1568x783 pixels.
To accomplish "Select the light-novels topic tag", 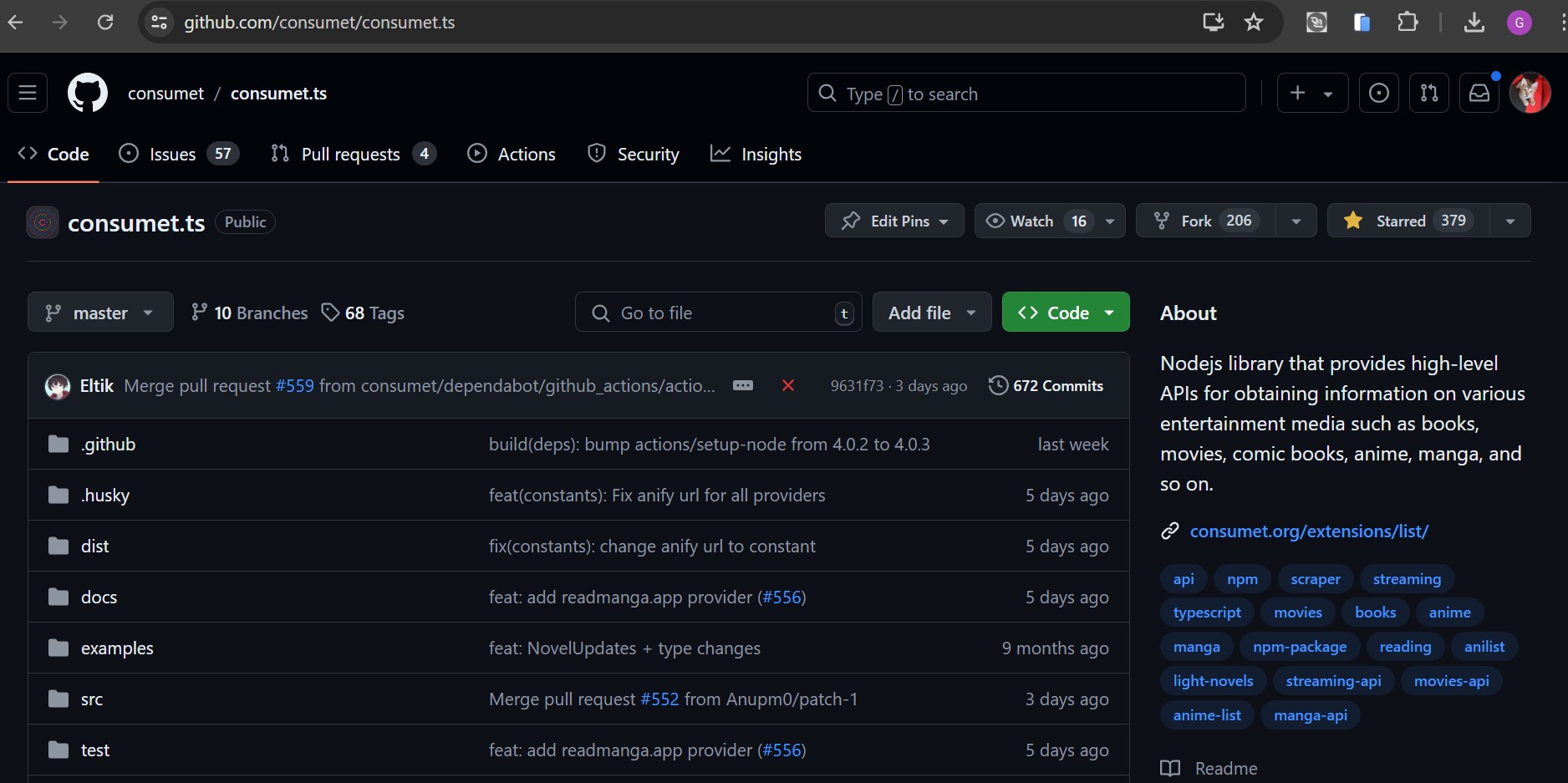I will click(x=1213, y=681).
